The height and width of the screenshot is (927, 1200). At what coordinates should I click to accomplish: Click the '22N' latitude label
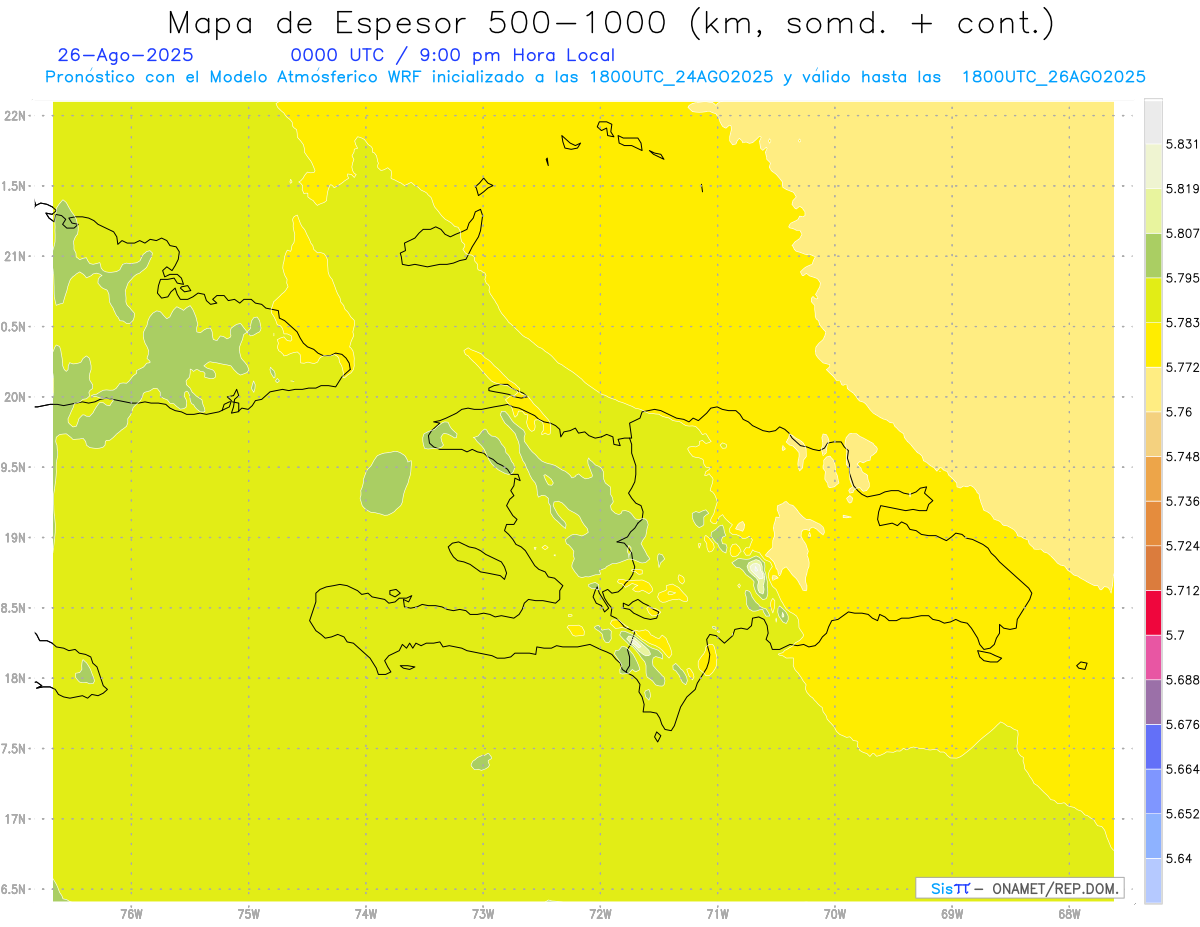coord(15,115)
